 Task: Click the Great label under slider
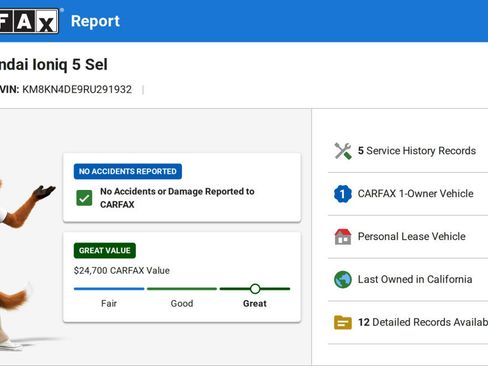point(255,303)
